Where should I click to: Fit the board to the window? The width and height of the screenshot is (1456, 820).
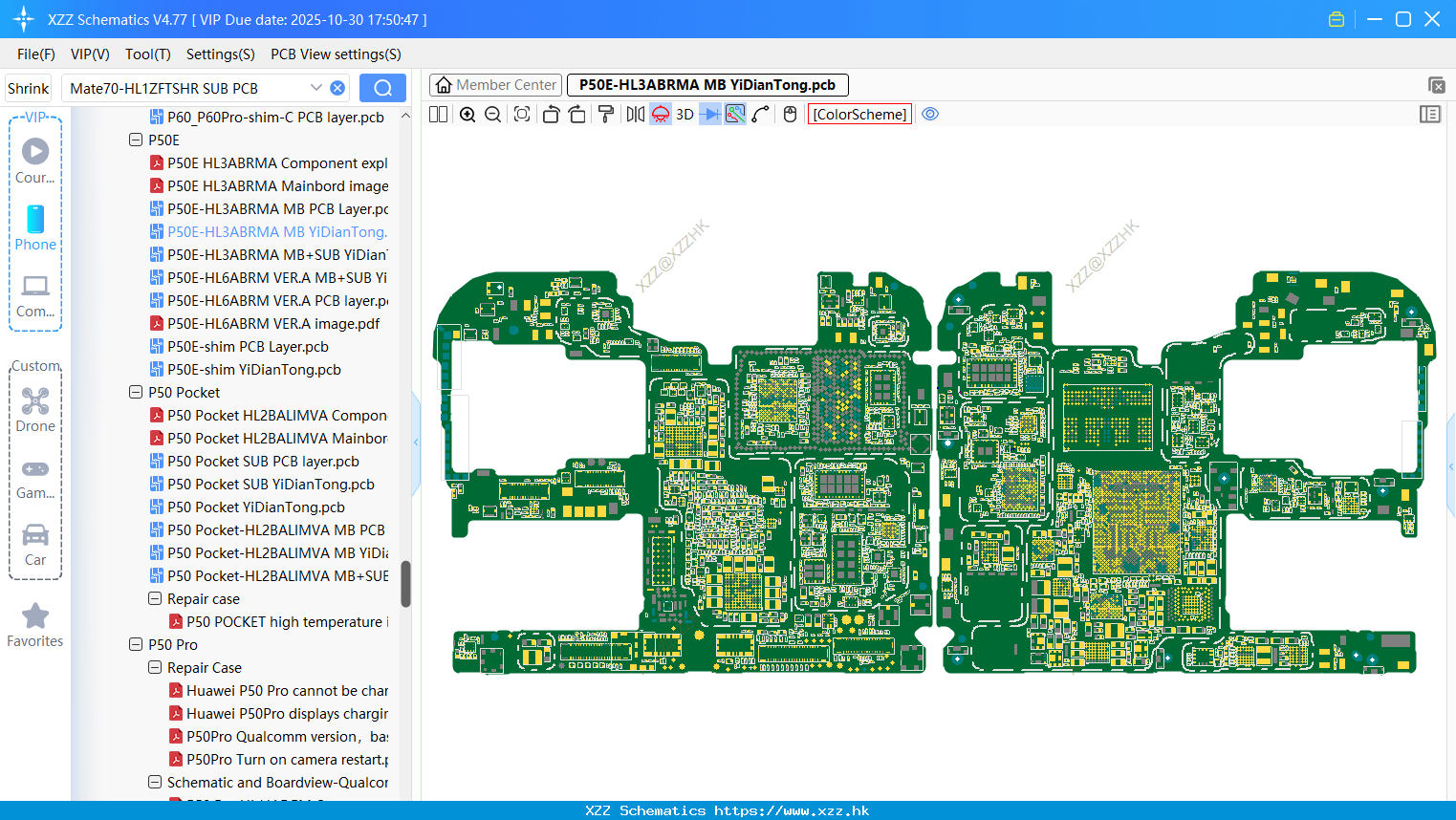522,114
